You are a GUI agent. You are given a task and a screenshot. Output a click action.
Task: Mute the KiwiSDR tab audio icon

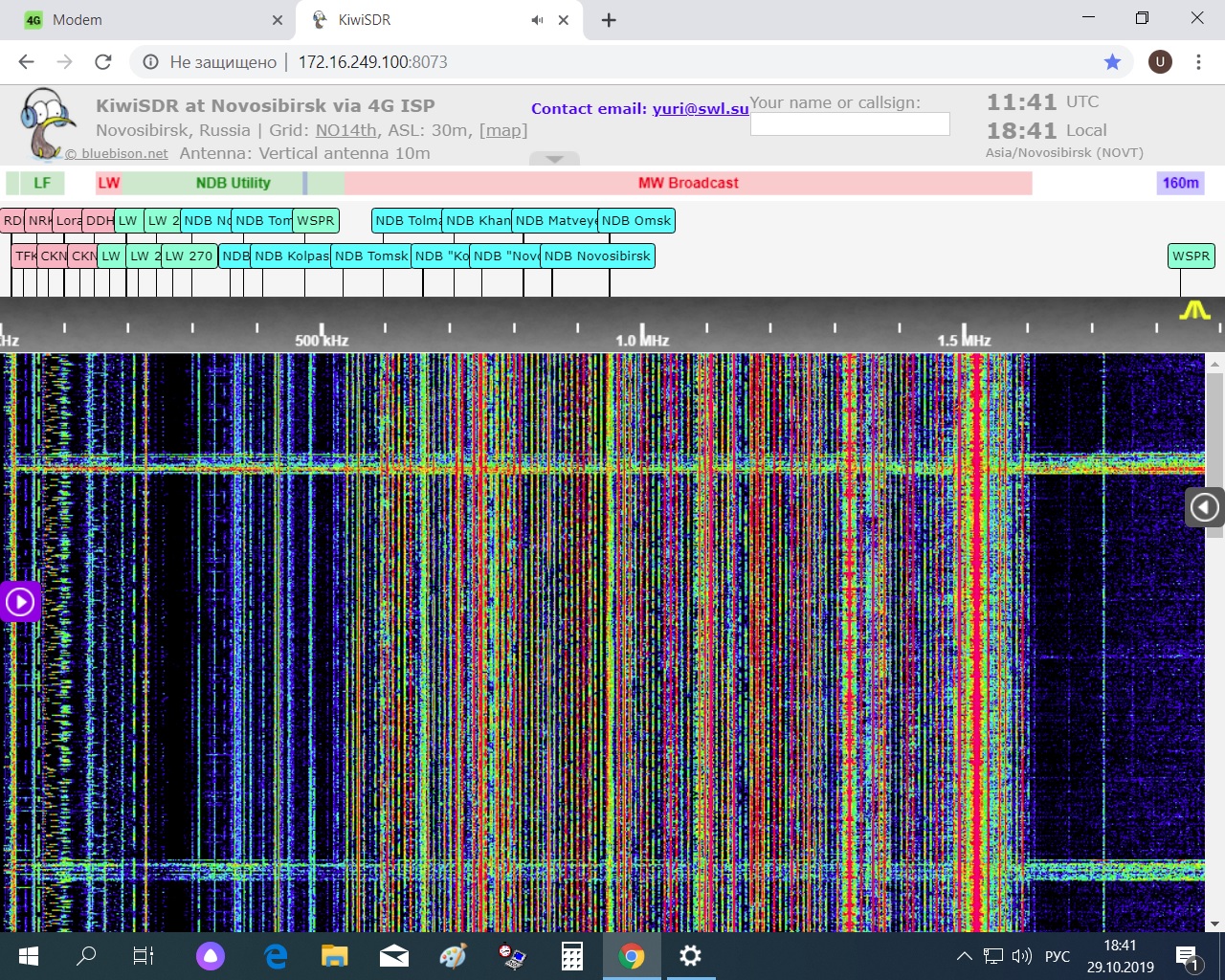point(538,20)
